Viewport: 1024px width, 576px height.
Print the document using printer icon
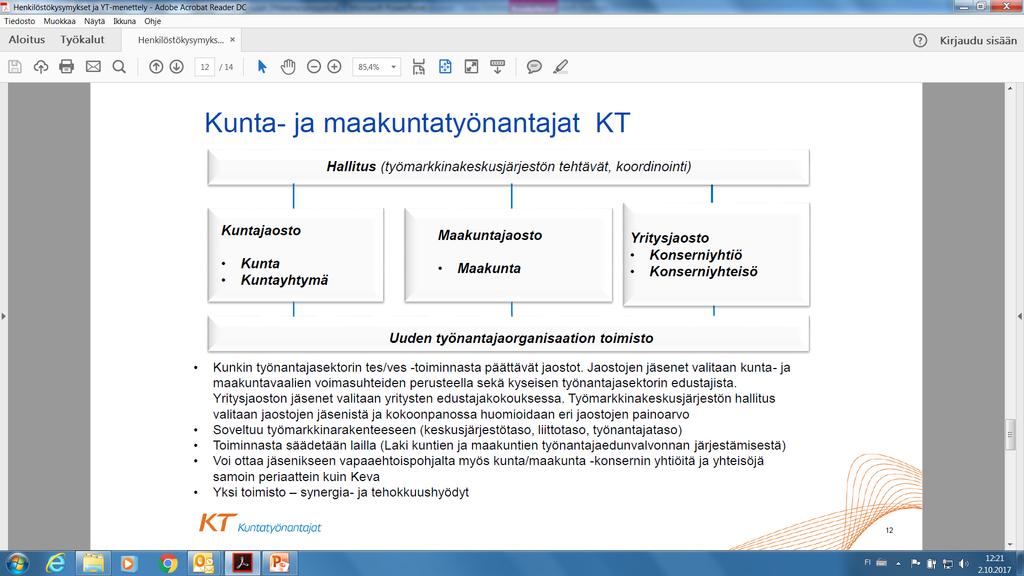[67, 67]
